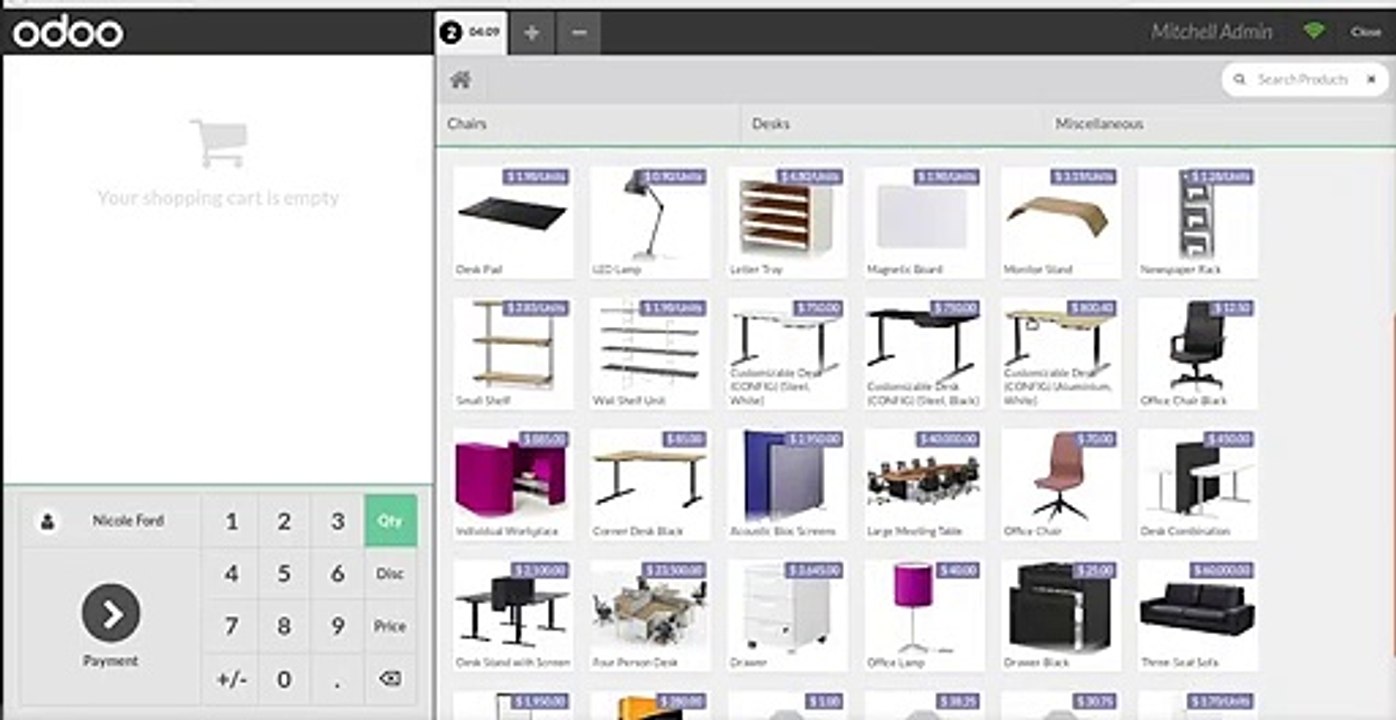Add Letter Tray product

pyautogui.click(x=787, y=222)
